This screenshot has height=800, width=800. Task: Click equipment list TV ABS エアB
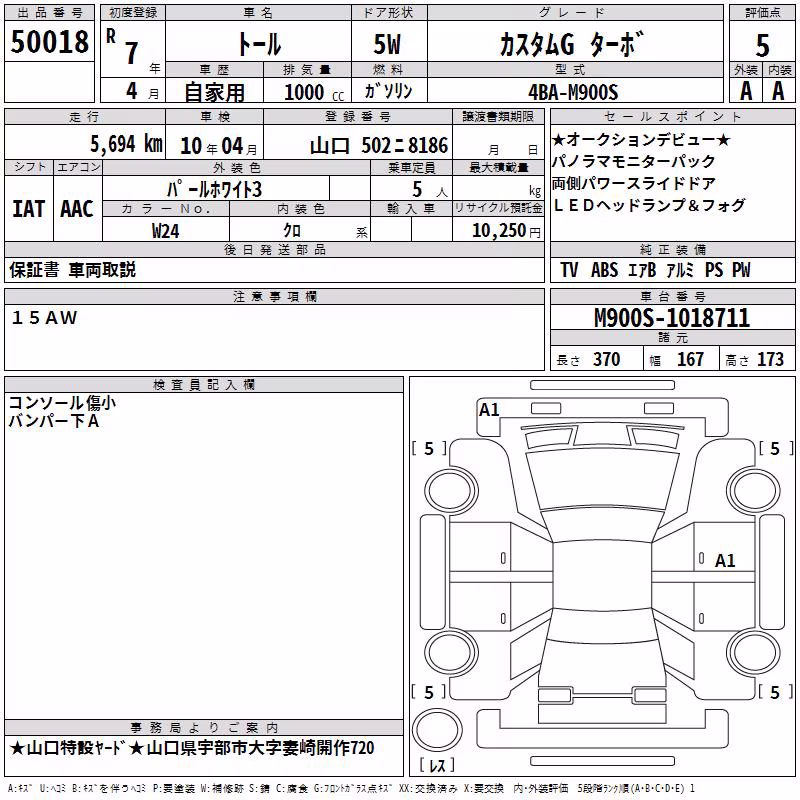(x=656, y=270)
